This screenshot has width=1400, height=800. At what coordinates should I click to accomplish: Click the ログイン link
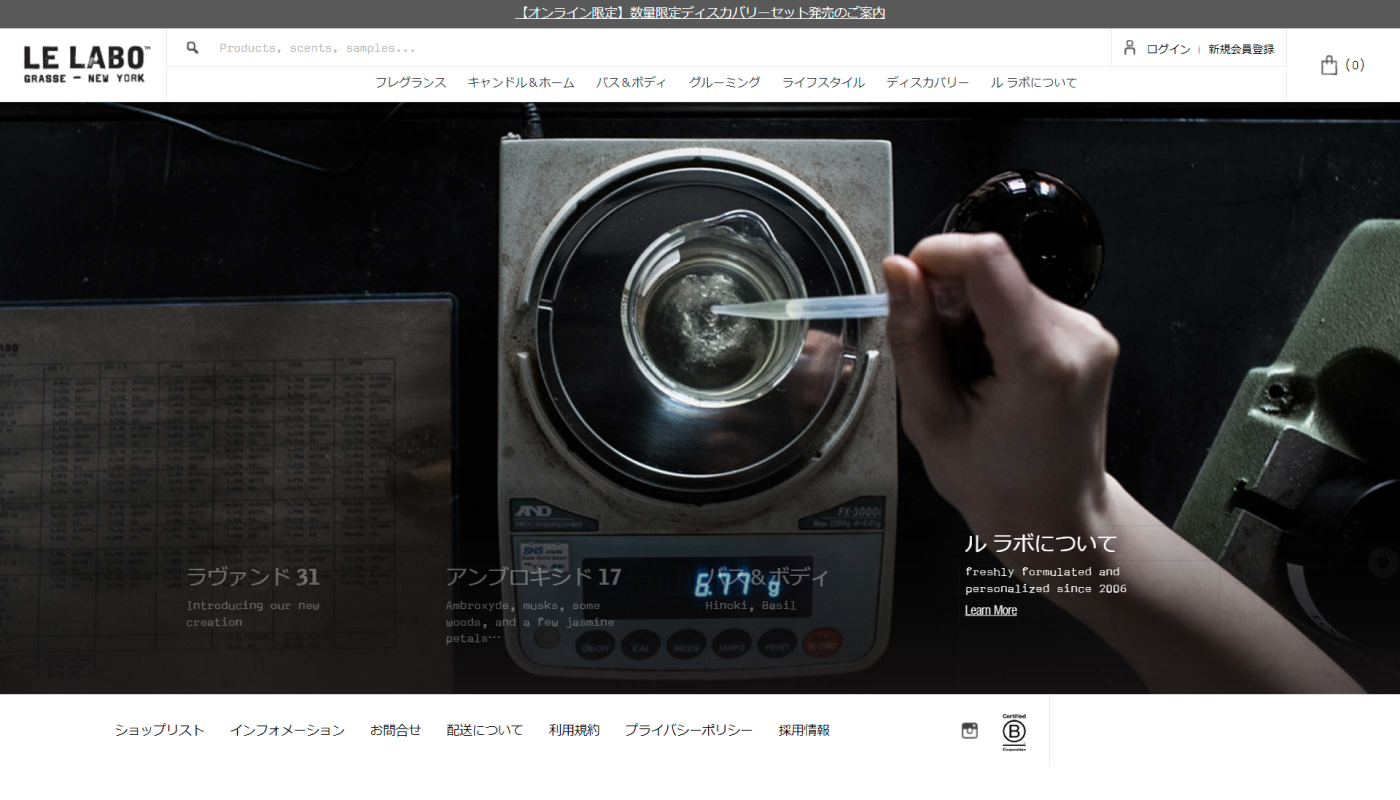[1167, 47]
